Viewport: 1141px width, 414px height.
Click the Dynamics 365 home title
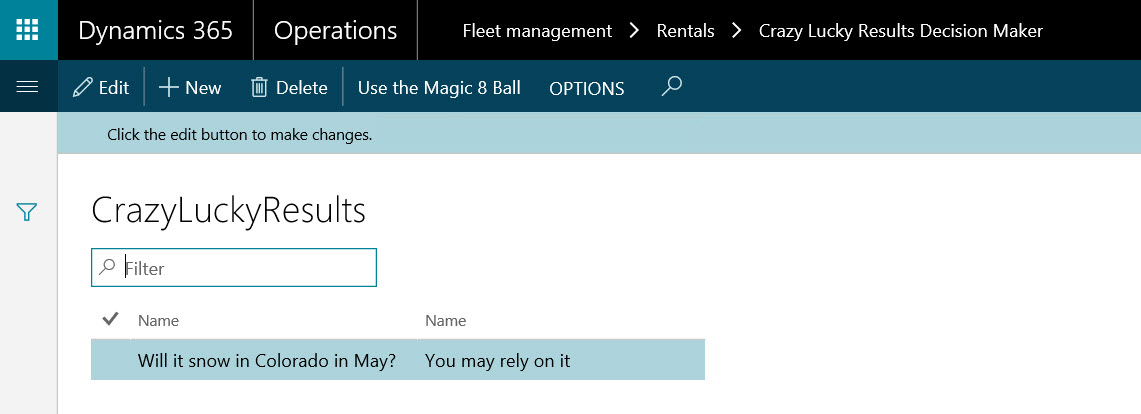155,31
